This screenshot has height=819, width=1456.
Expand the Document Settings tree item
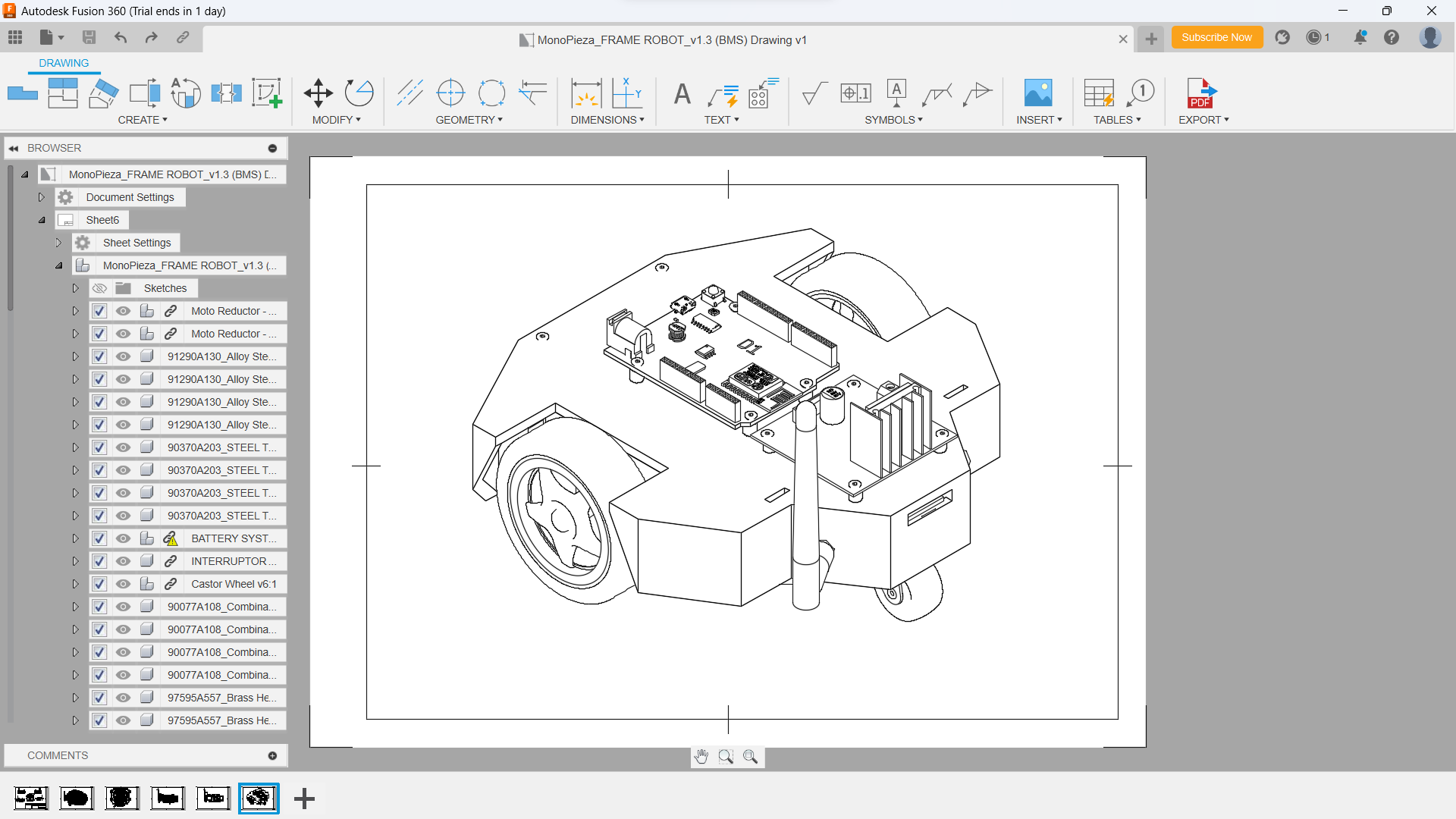pyautogui.click(x=41, y=197)
